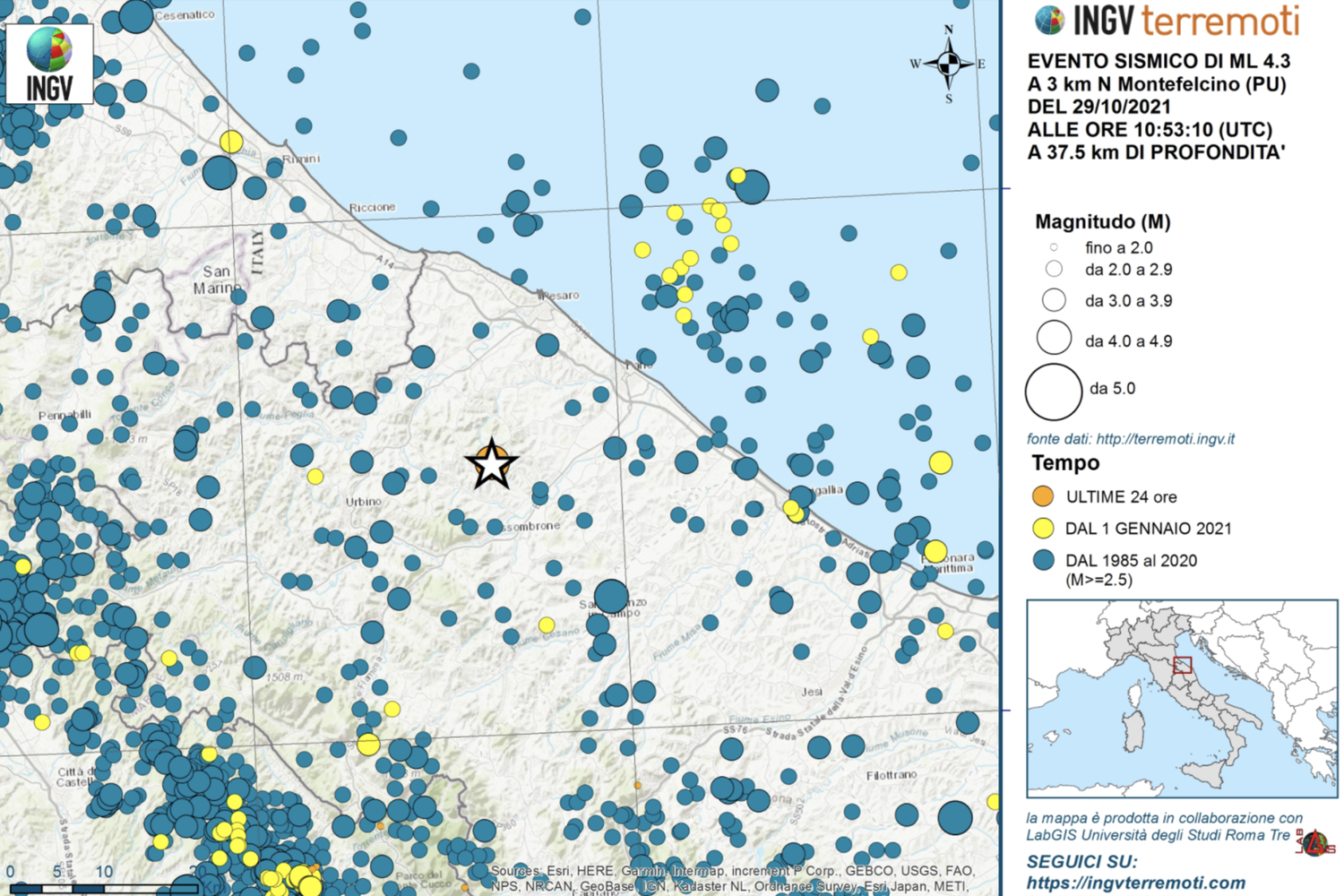The image size is (1344, 896).
Task: Open the link http://terremoti.ingv.it
Action: [1165, 439]
